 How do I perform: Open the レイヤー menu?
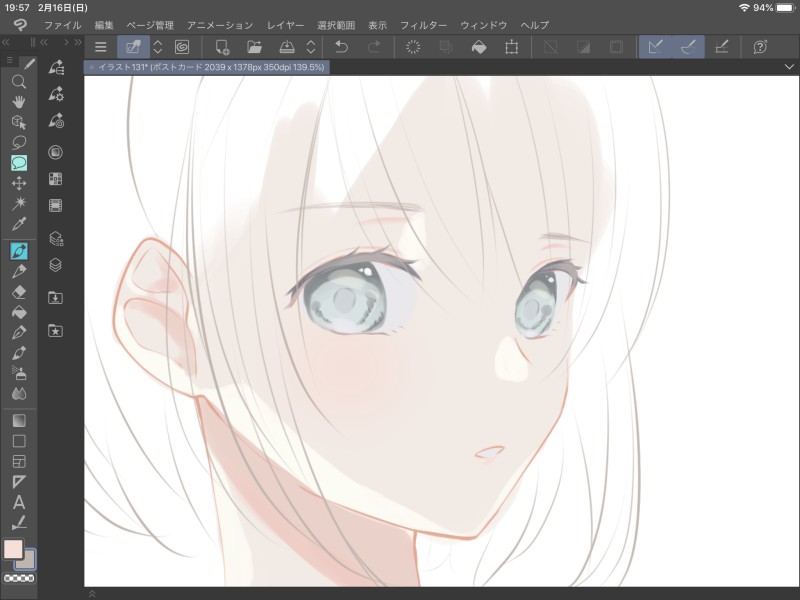pyautogui.click(x=285, y=25)
